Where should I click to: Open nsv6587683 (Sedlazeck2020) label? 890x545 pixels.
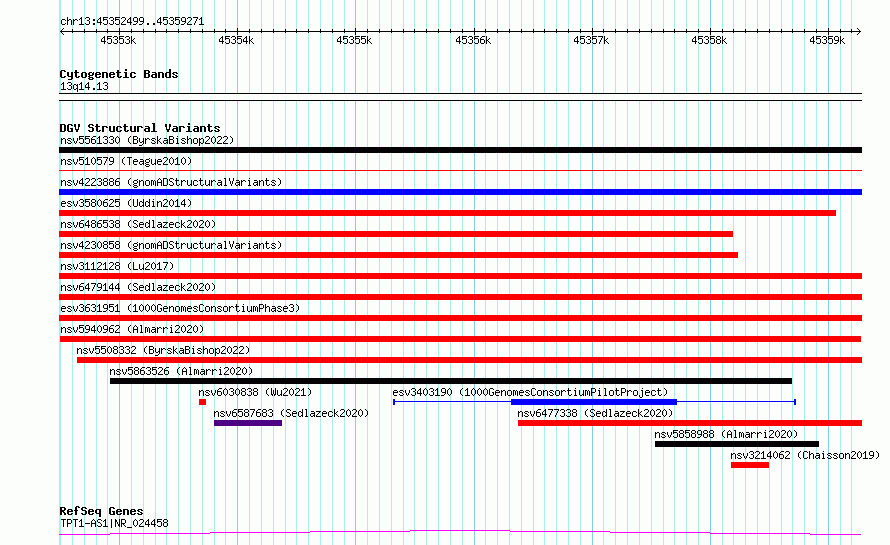[x=291, y=413]
